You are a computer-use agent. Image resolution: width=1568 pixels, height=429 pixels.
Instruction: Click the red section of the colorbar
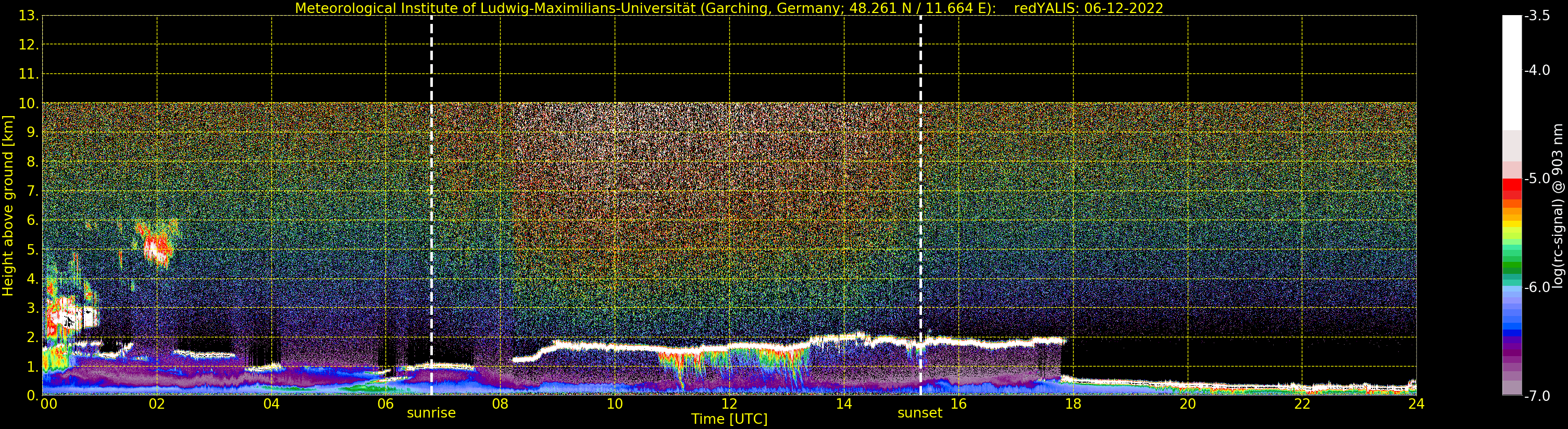pos(1512,188)
